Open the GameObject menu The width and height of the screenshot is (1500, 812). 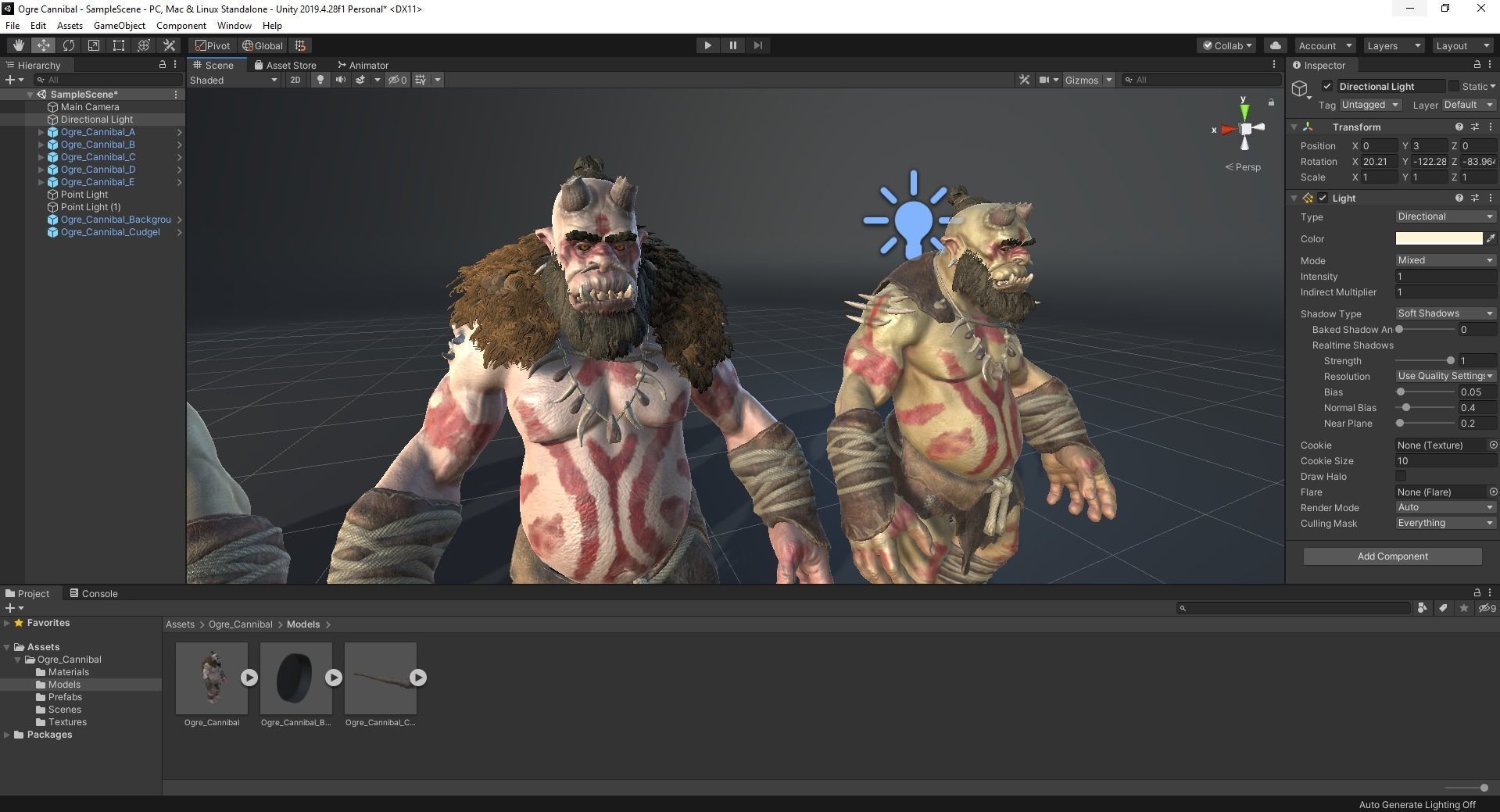120,25
